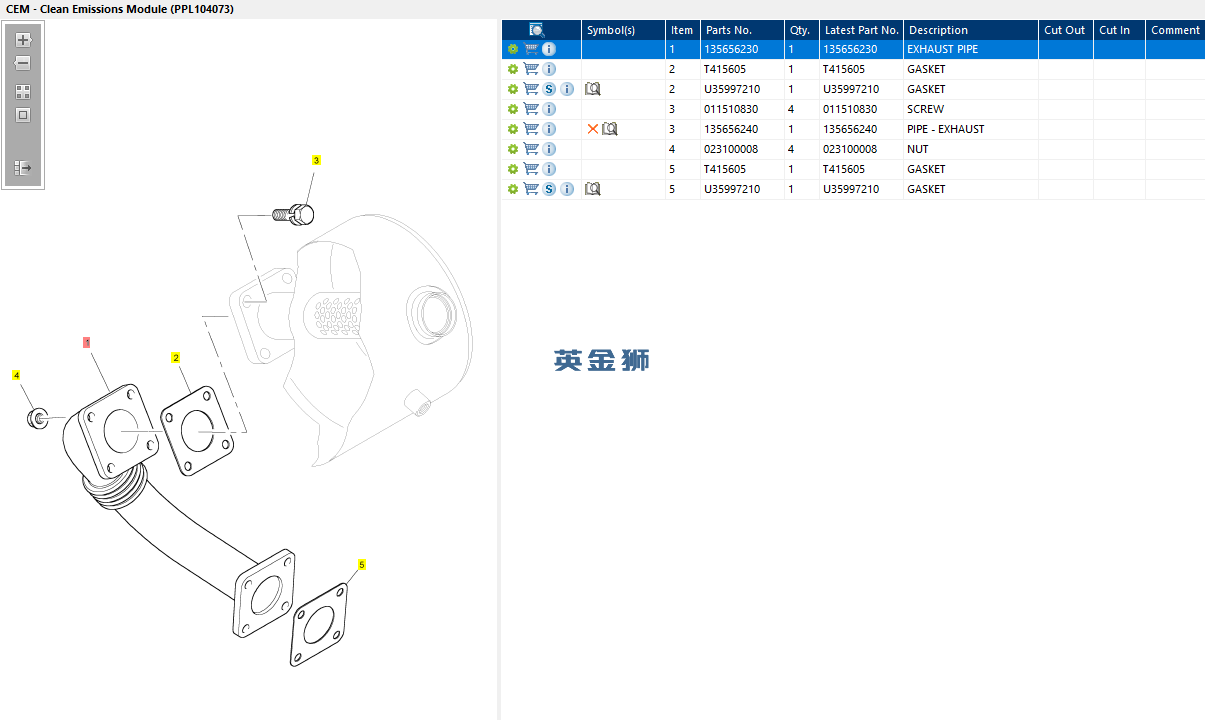Add item 5 gasket U35997210 to cart
Screen dimensions: 1205x720
tap(531, 189)
